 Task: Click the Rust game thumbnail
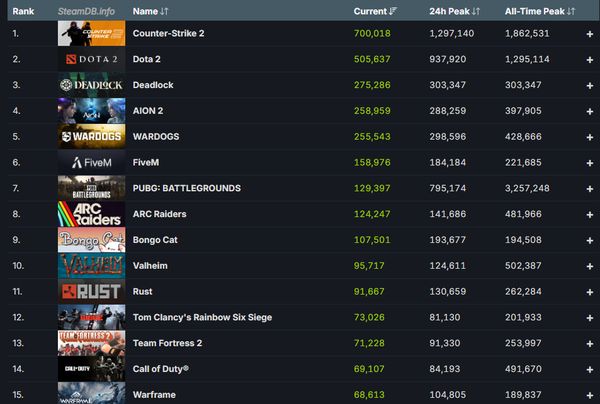click(91, 292)
